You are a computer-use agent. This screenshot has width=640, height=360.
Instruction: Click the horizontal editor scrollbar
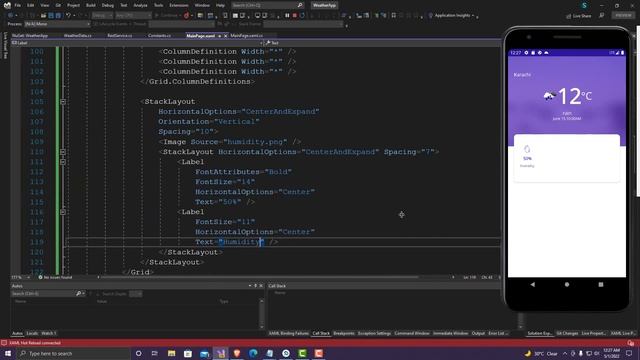pos(259,278)
